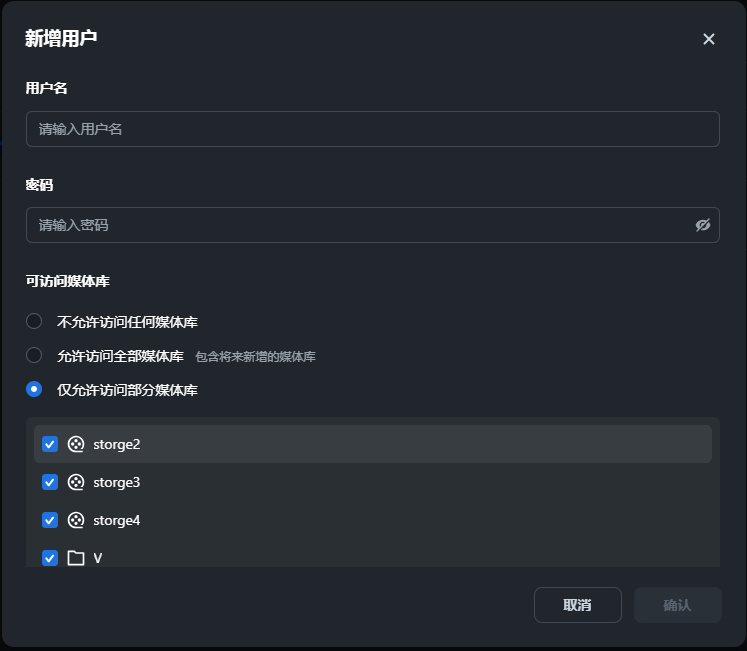
Task: Uncheck the storge3 library checkbox
Action: 50,482
